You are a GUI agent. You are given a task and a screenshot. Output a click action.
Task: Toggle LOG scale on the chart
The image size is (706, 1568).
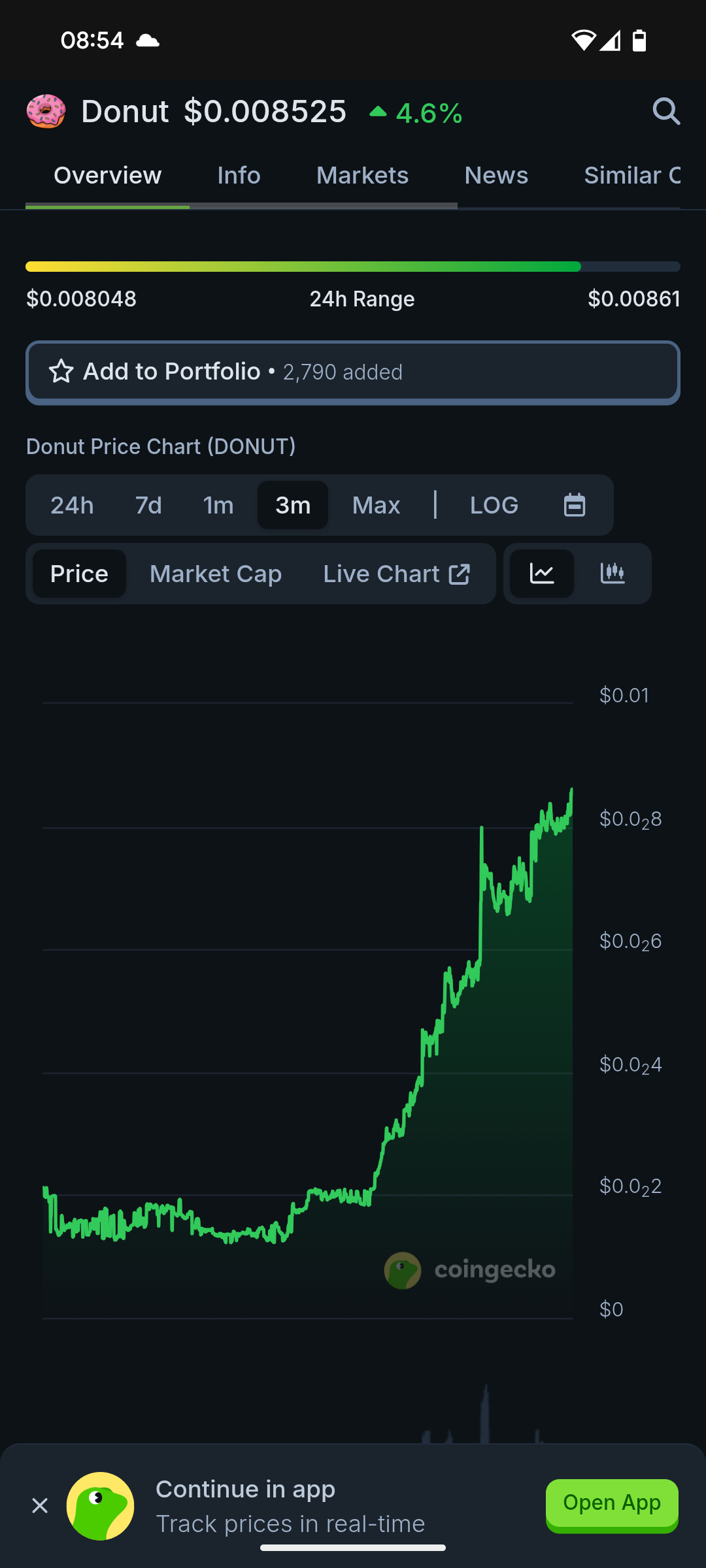[494, 505]
